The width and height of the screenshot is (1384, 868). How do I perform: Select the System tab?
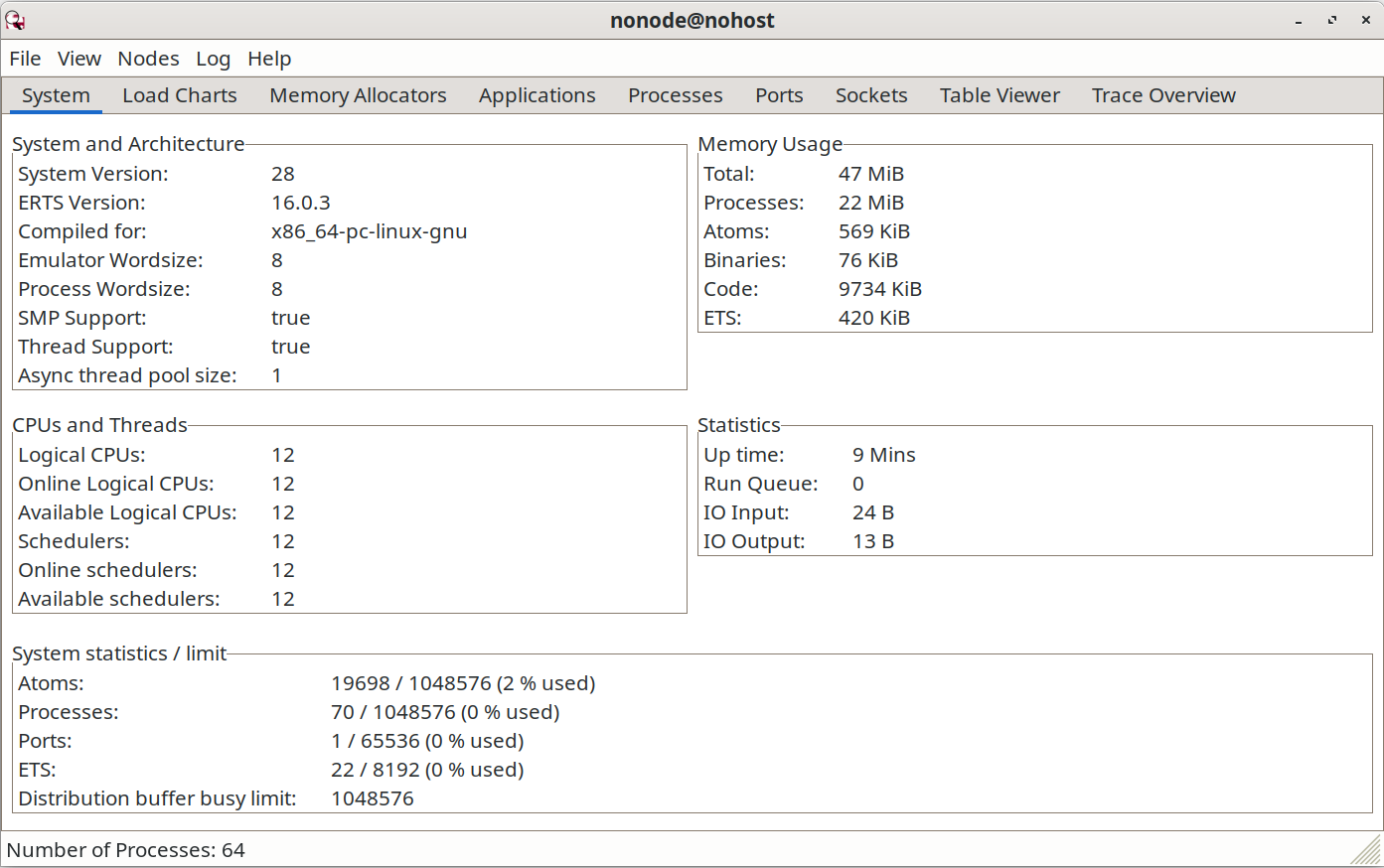(x=56, y=95)
